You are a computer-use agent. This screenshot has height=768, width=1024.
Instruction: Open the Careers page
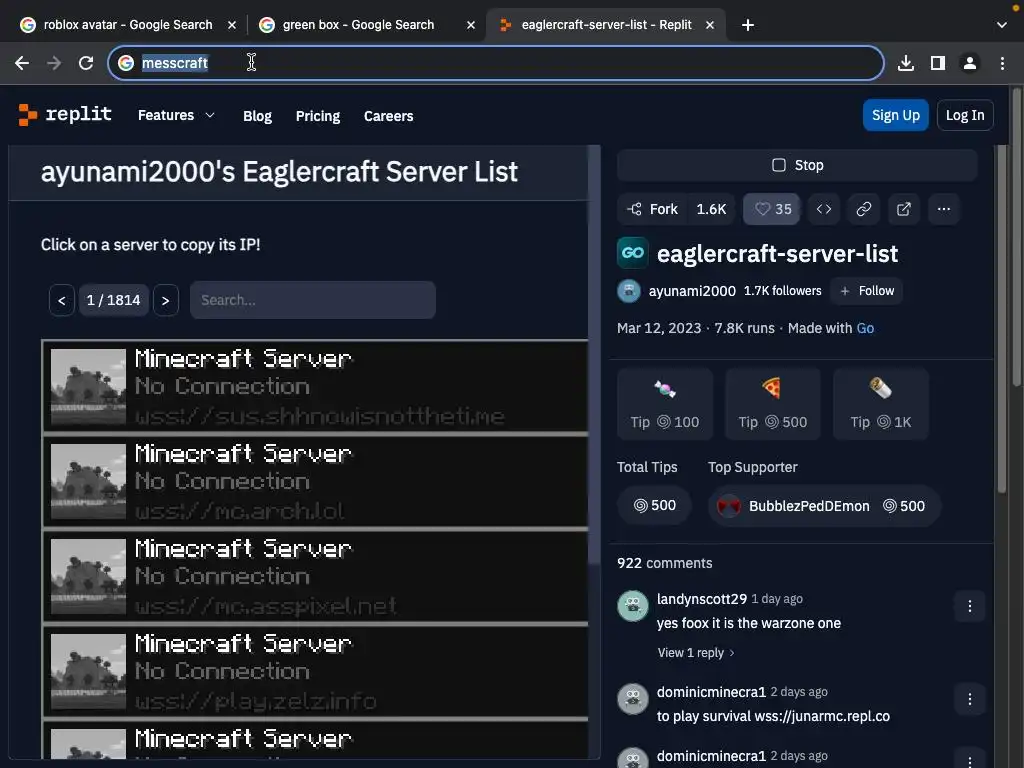click(x=388, y=116)
